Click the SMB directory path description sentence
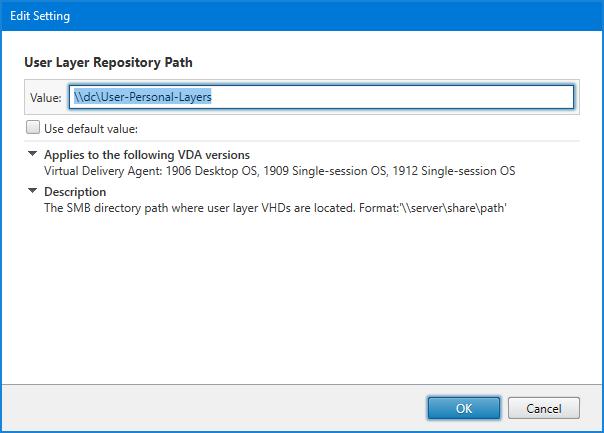 click(x=200, y=208)
